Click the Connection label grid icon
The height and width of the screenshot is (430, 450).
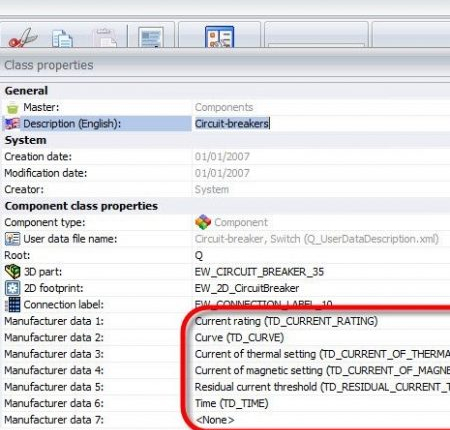12,304
